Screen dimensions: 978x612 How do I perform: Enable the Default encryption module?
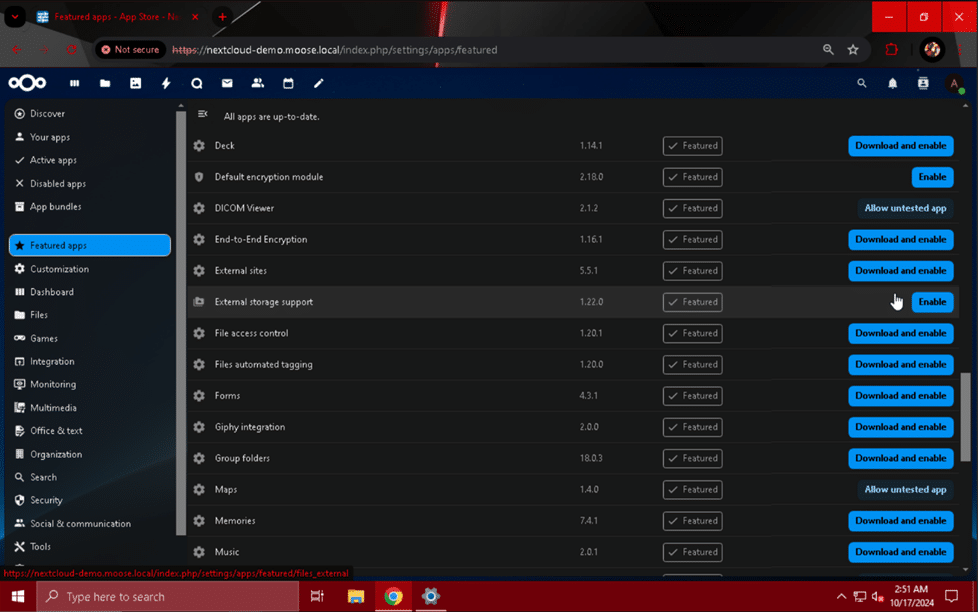(x=932, y=177)
